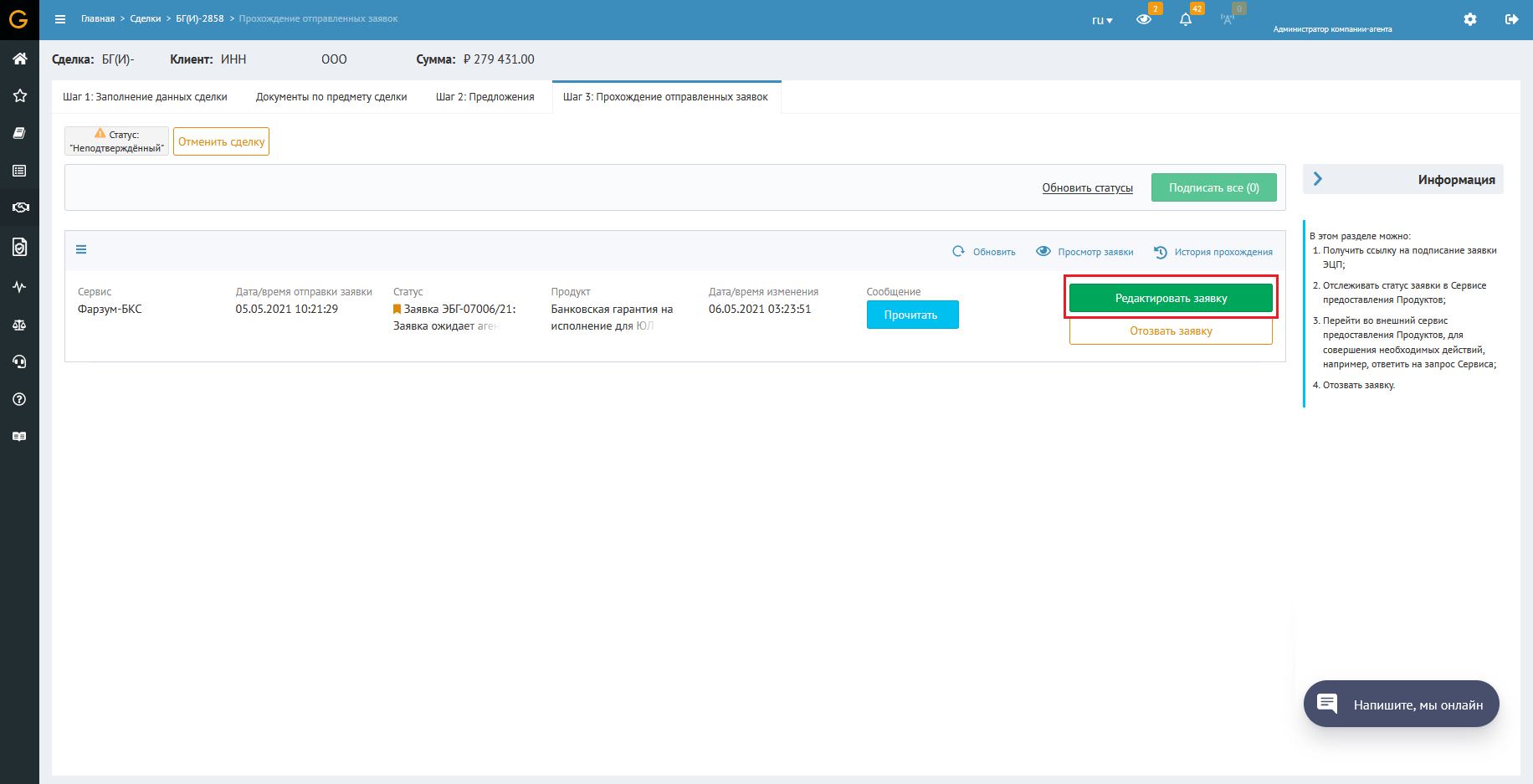The image size is (1533, 784).
Task: Open notifications bell with badge 42
Action: click(1186, 19)
